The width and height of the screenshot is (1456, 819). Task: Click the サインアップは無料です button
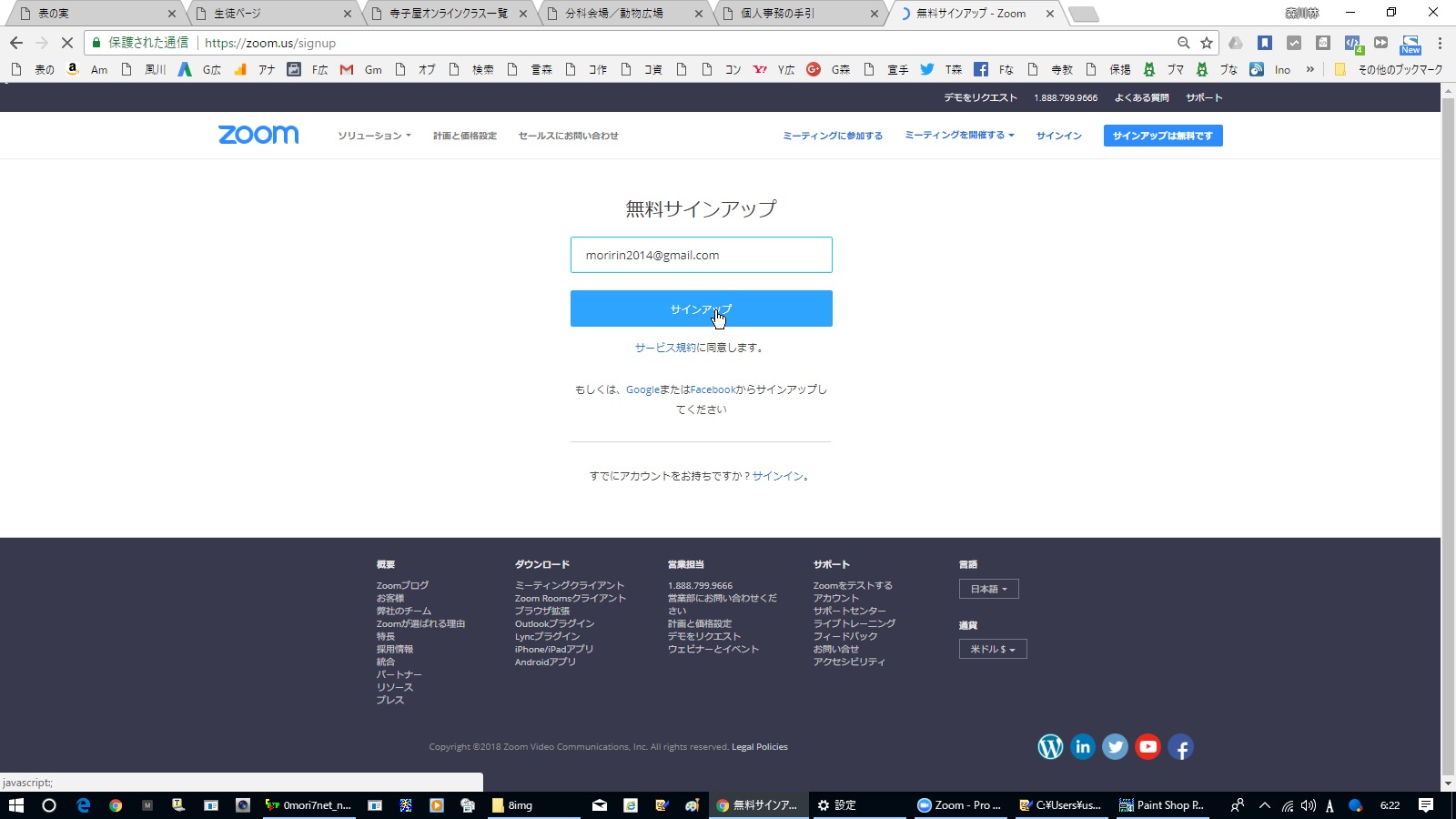click(1163, 136)
